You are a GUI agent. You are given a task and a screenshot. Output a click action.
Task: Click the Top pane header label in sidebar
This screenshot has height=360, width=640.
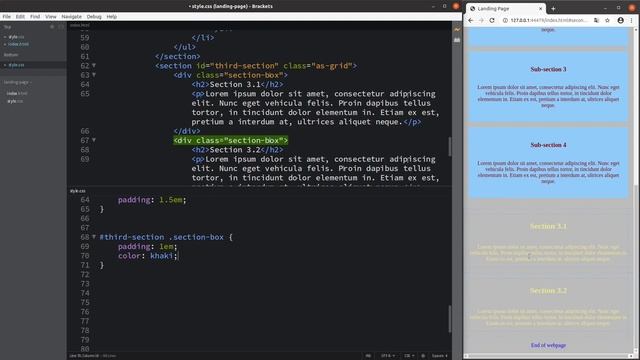coord(7,27)
